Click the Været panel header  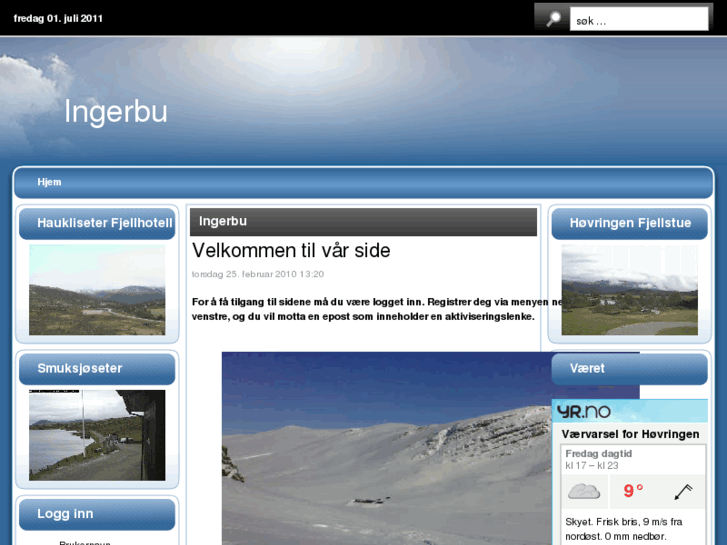630,369
